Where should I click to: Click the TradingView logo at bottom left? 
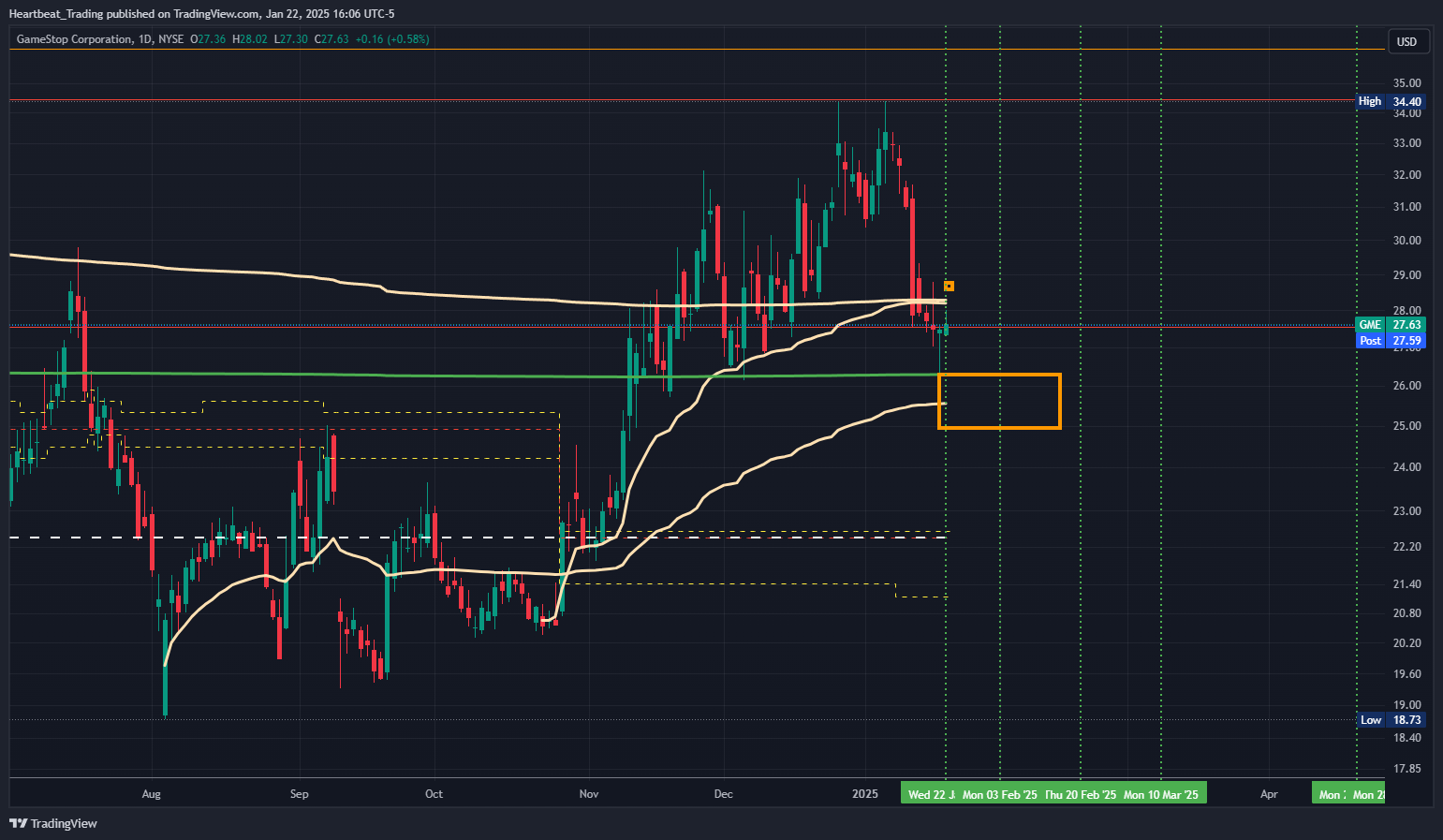[x=53, y=823]
